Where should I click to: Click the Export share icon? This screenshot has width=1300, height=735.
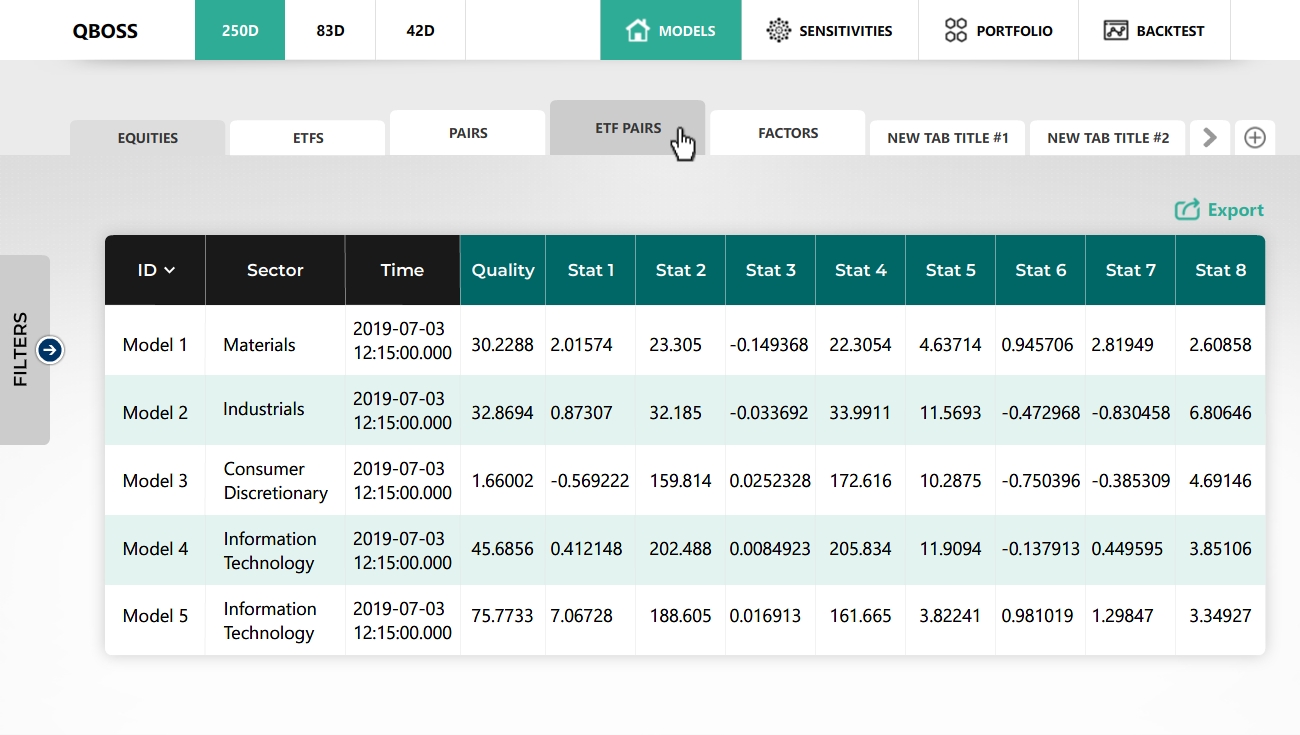point(1187,210)
